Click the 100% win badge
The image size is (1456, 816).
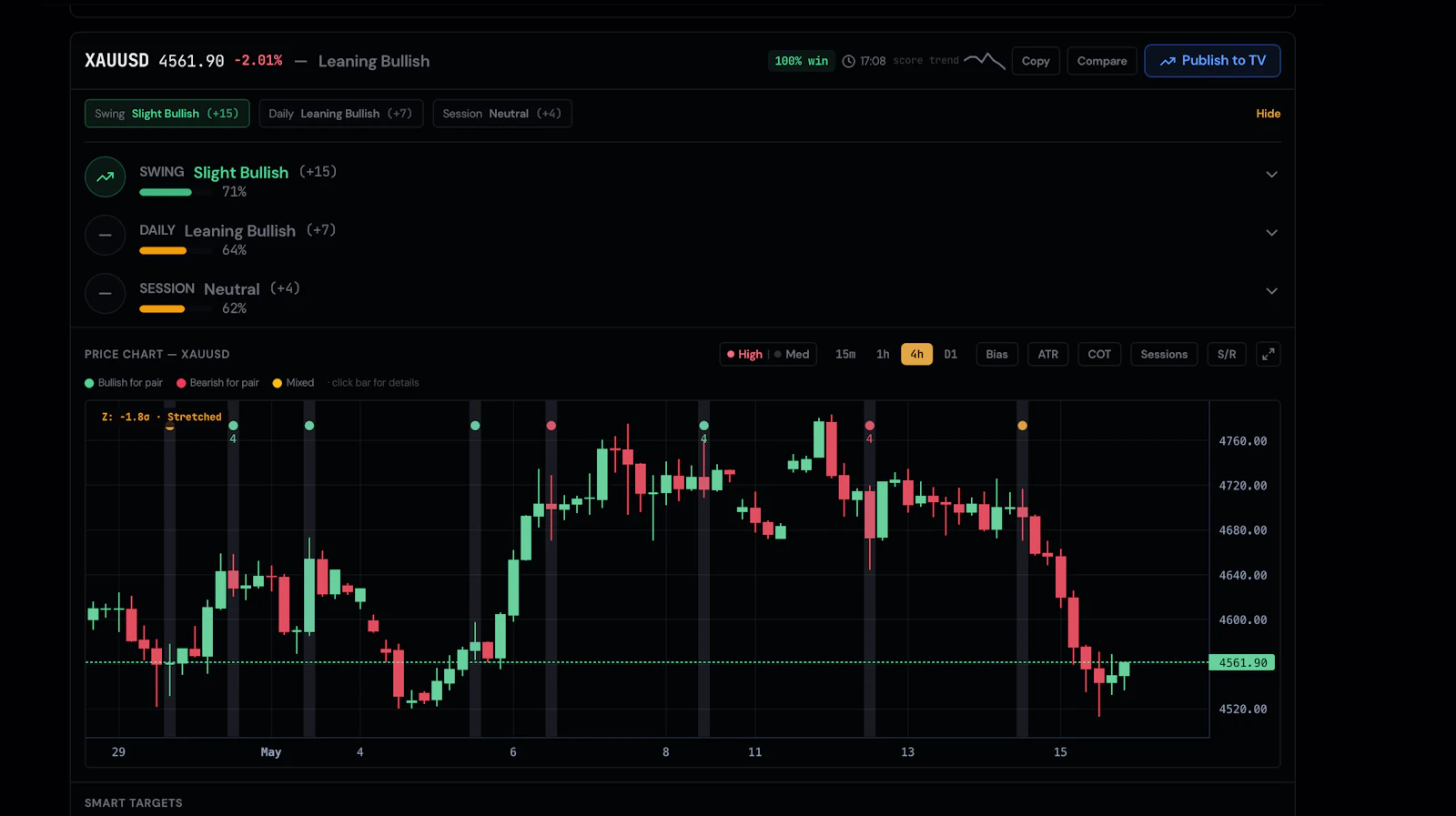(x=802, y=61)
